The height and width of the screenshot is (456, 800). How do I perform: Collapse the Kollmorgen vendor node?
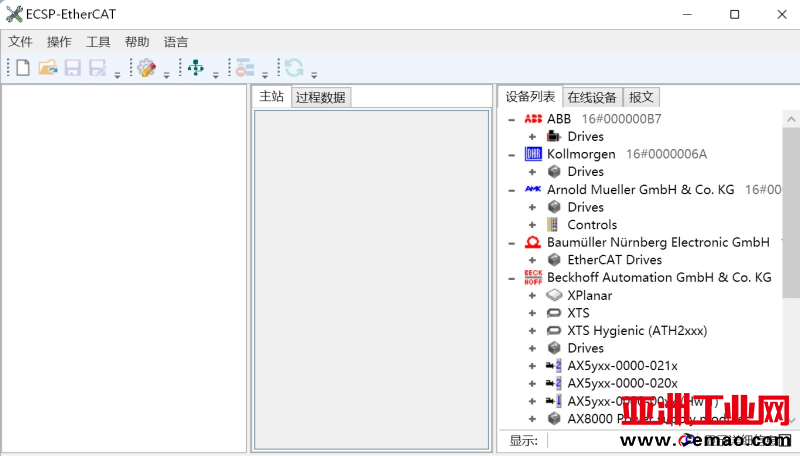coord(512,155)
